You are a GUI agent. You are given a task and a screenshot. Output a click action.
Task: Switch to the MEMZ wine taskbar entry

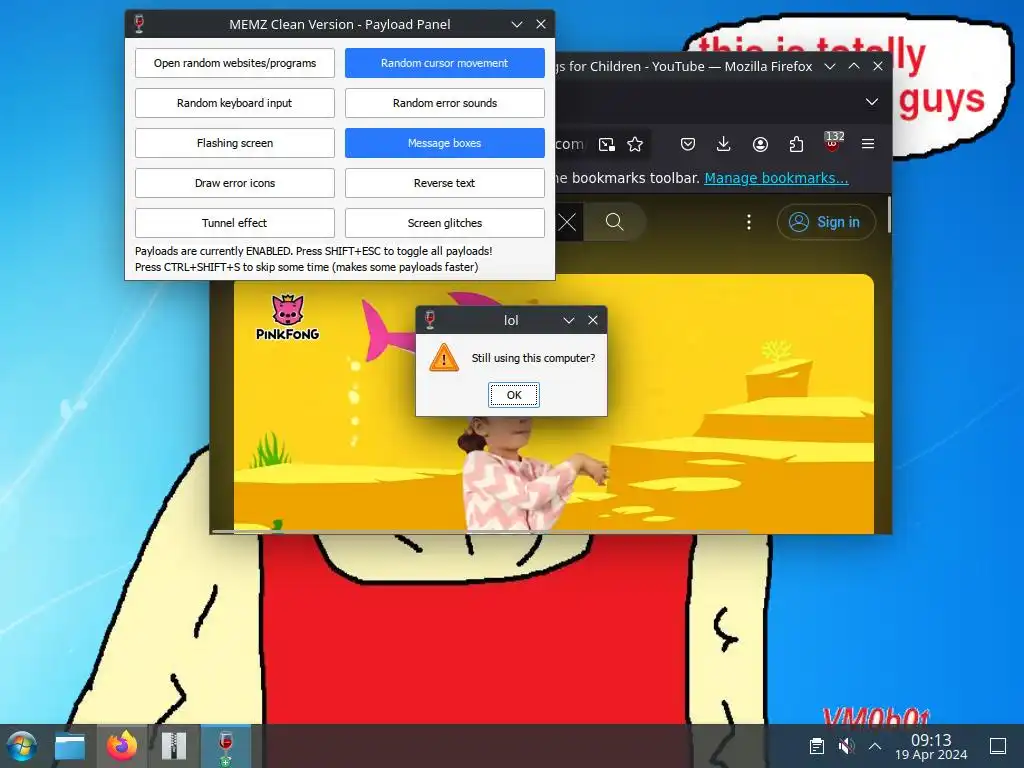(225, 746)
